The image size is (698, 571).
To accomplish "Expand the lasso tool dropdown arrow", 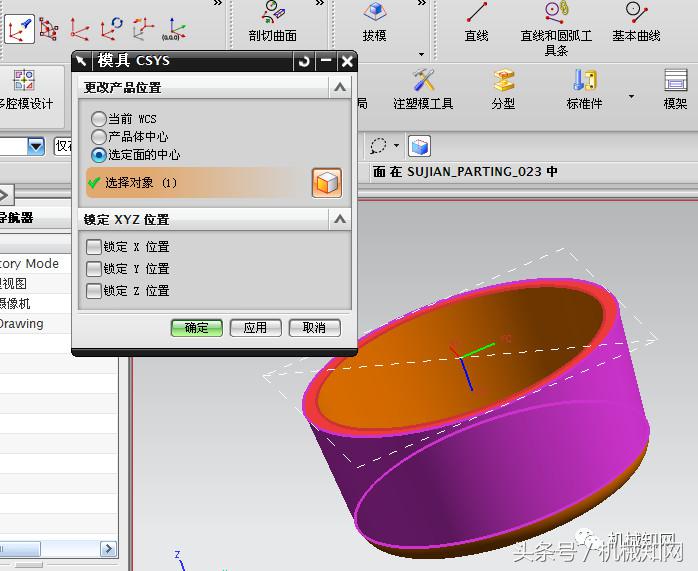I will point(396,146).
